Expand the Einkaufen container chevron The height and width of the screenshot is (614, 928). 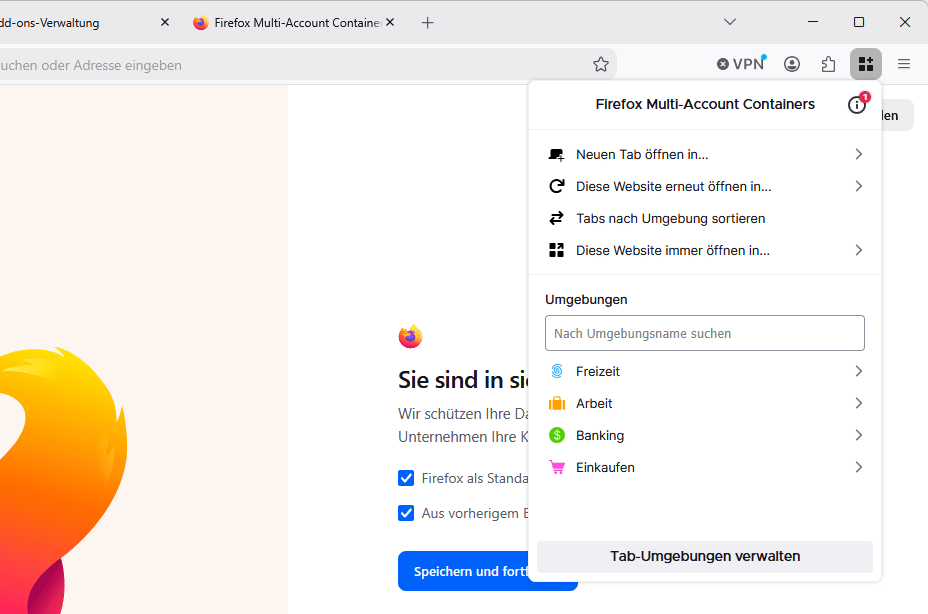pyautogui.click(x=859, y=467)
